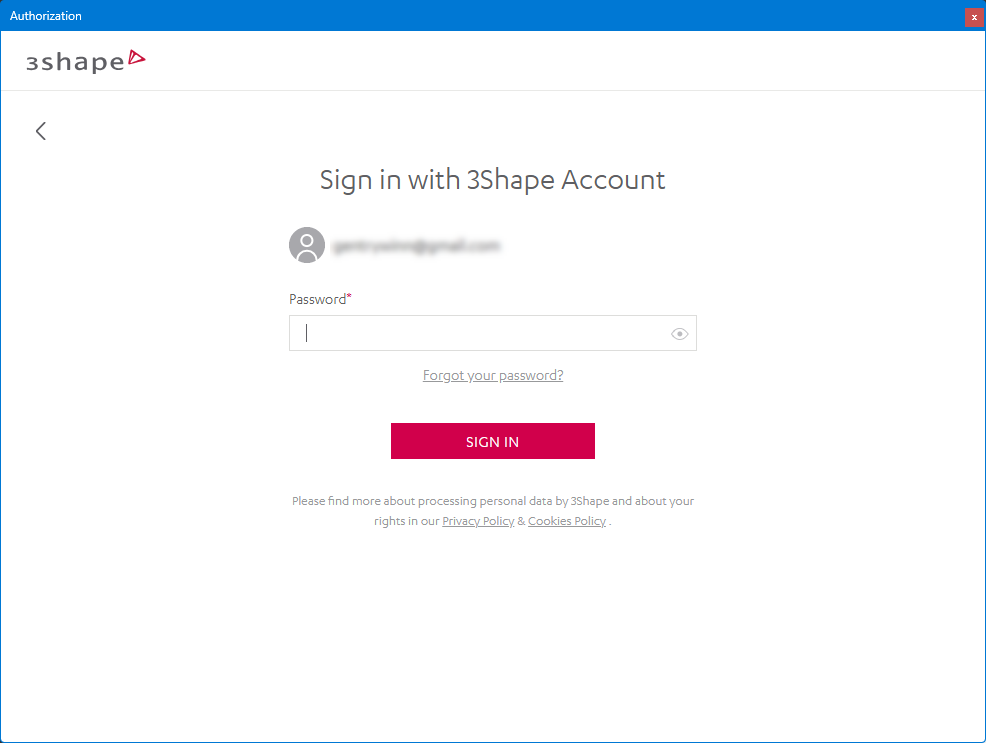Click the blinking text cursor in Password box
The height and width of the screenshot is (743, 986).
[307, 334]
